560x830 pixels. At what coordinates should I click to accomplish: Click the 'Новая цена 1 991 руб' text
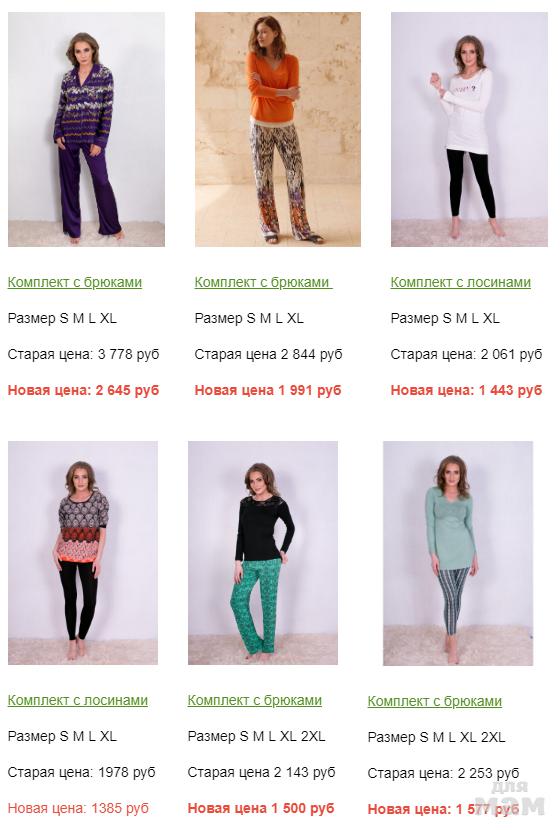click(268, 391)
